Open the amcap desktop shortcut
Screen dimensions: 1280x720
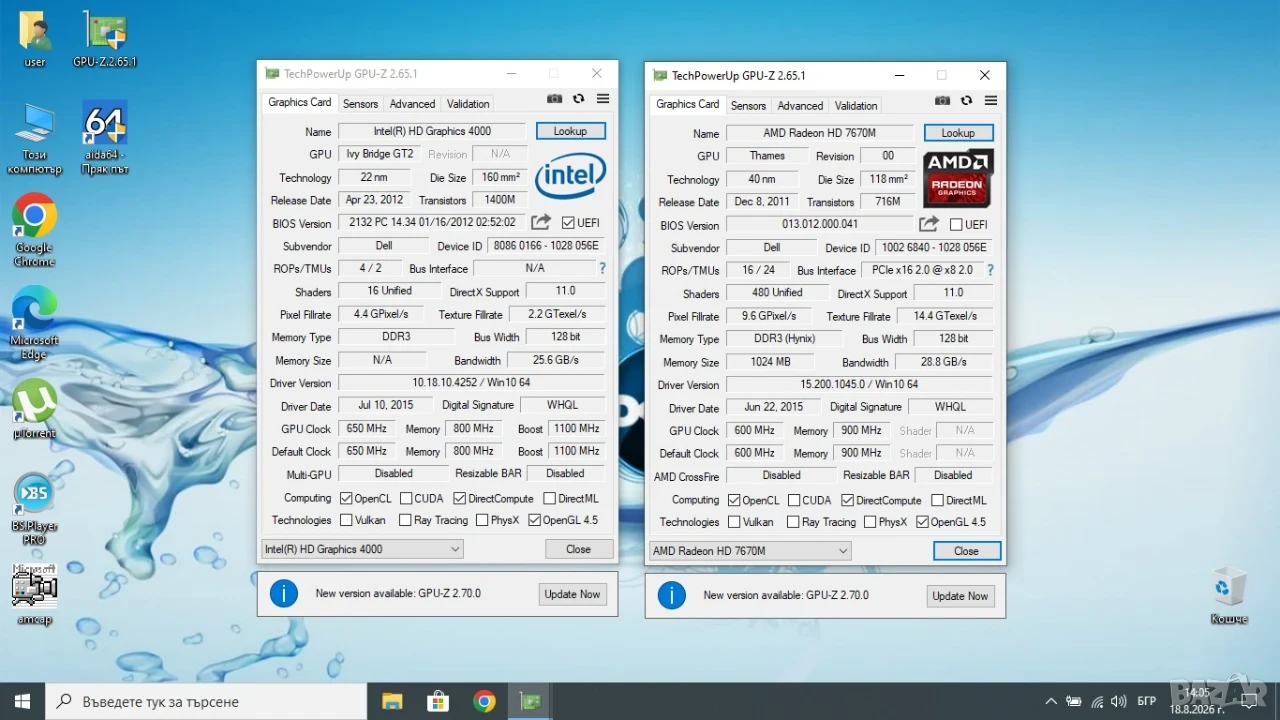coord(34,595)
